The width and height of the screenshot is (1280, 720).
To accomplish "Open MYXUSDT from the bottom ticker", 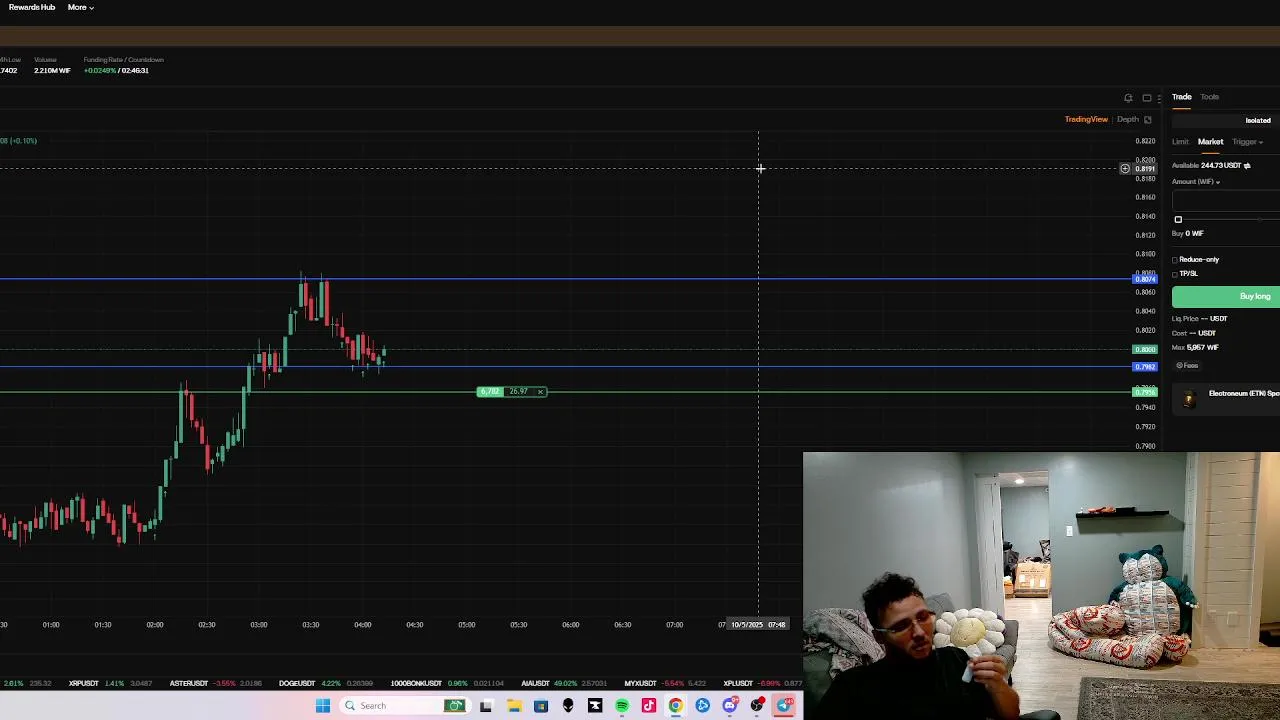I will (640, 684).
